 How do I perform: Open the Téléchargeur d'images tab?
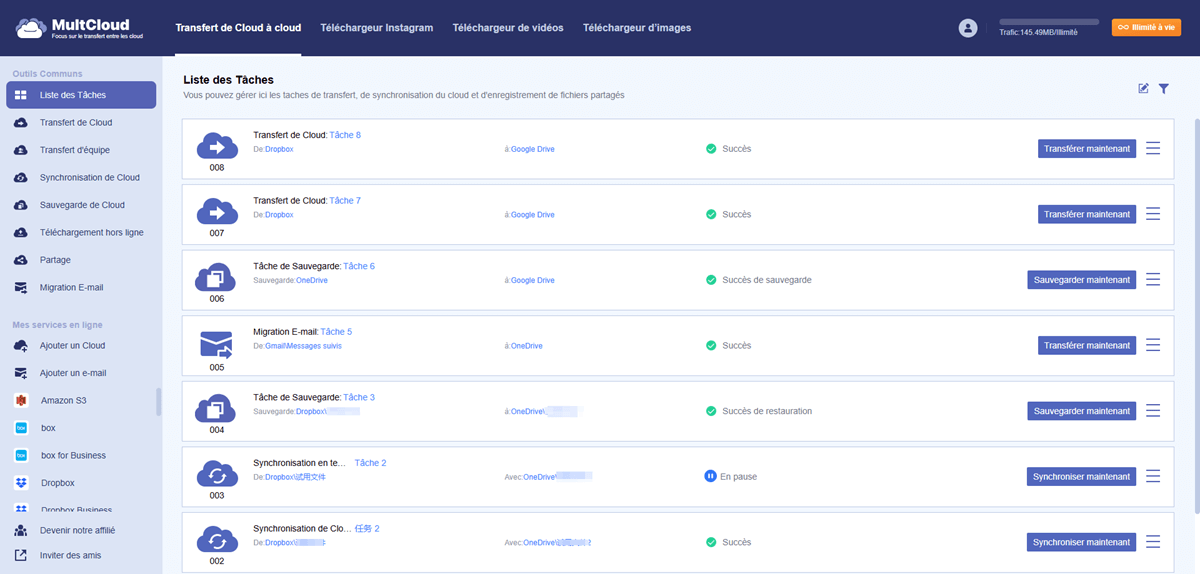click(637, 28)
